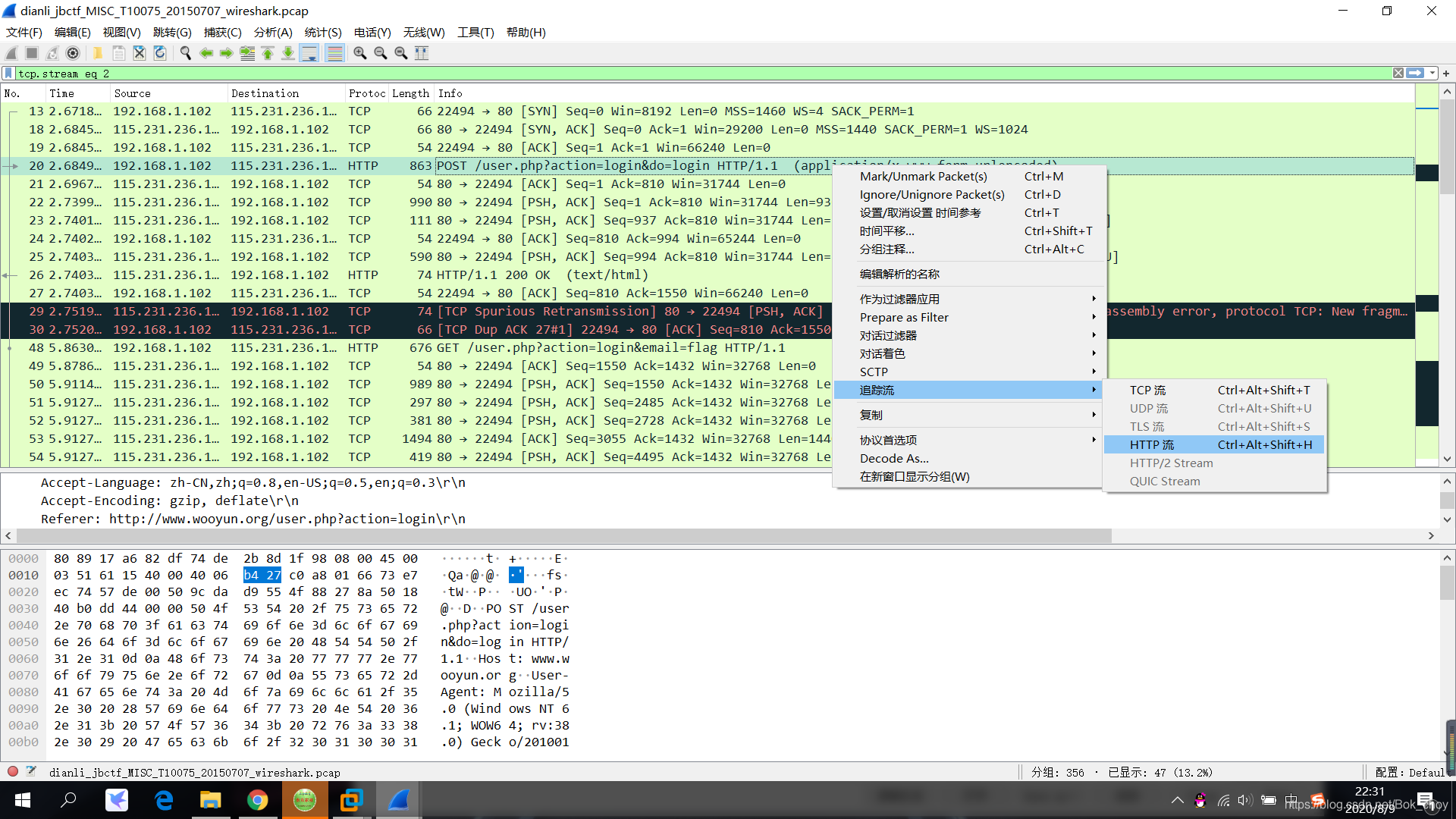
Task: Toggle packet list colorization
Action: point(334,53)
